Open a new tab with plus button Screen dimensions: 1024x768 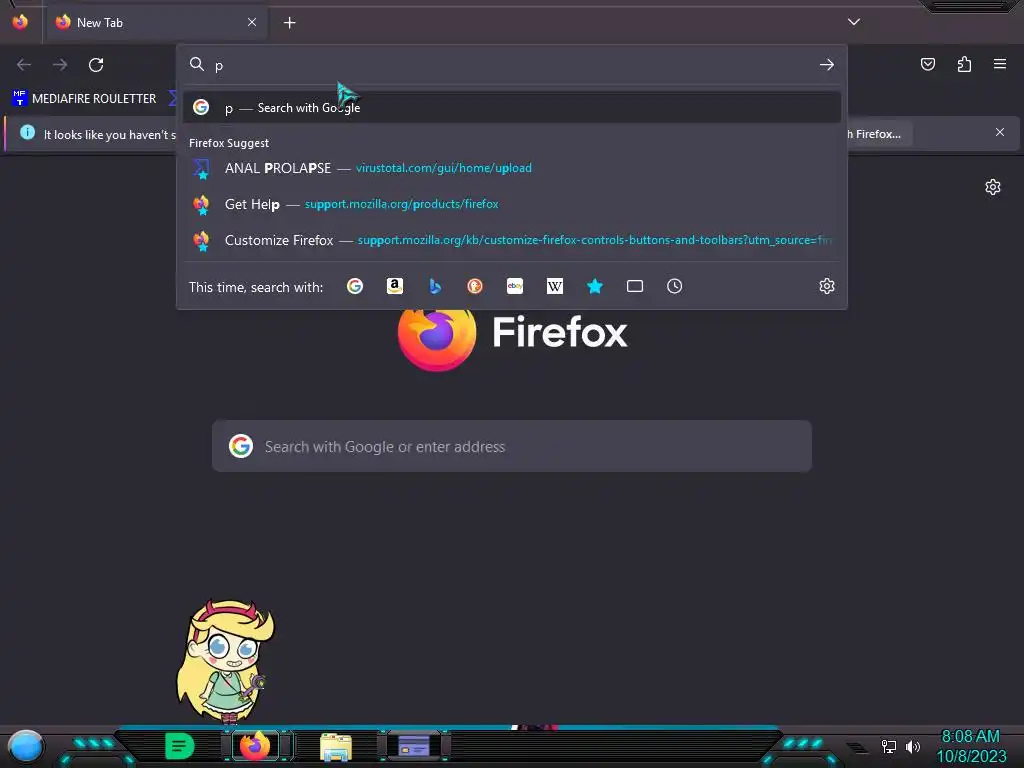tap(289, 23)
